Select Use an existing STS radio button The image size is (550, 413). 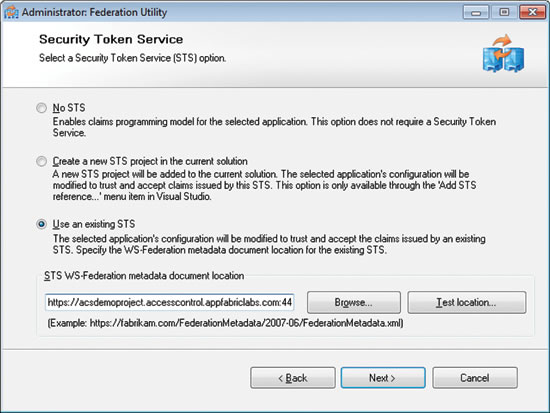(x=41, y=224)
